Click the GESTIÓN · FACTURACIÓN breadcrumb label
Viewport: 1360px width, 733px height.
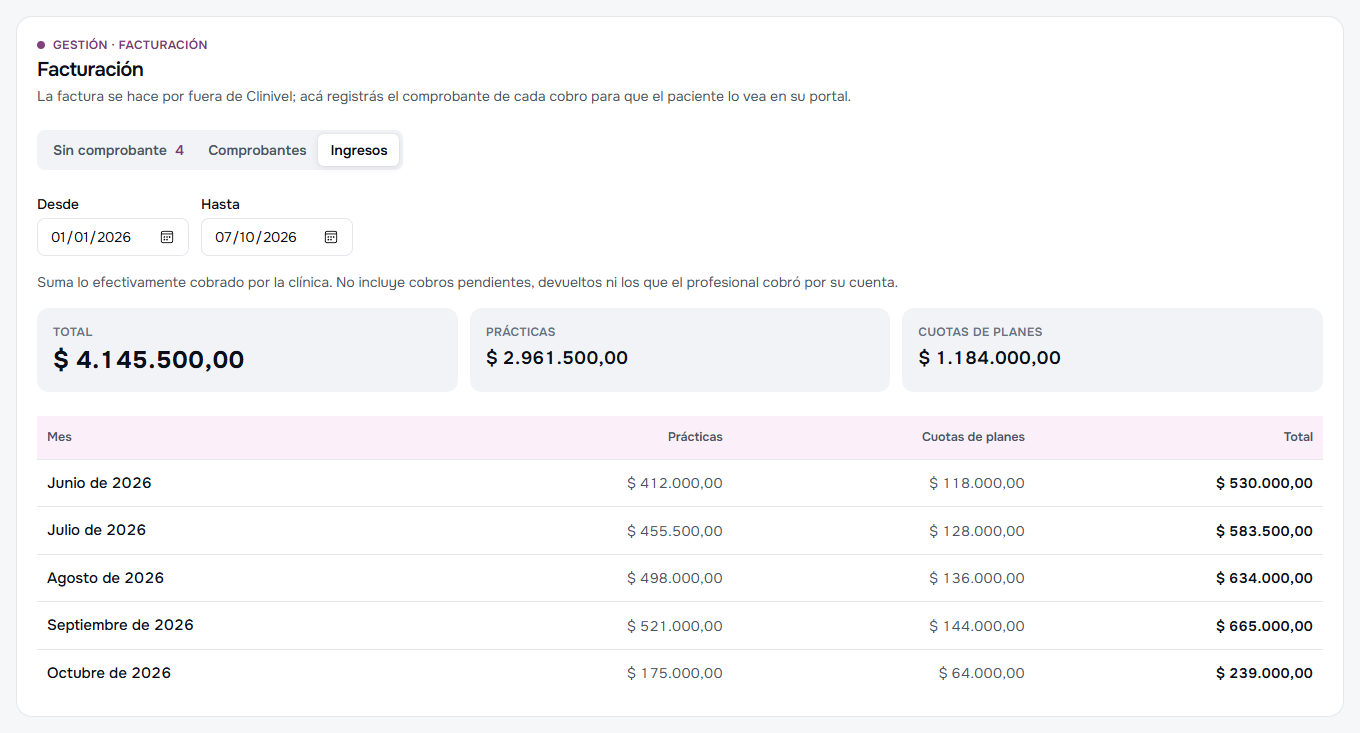[x=130, y=45]
